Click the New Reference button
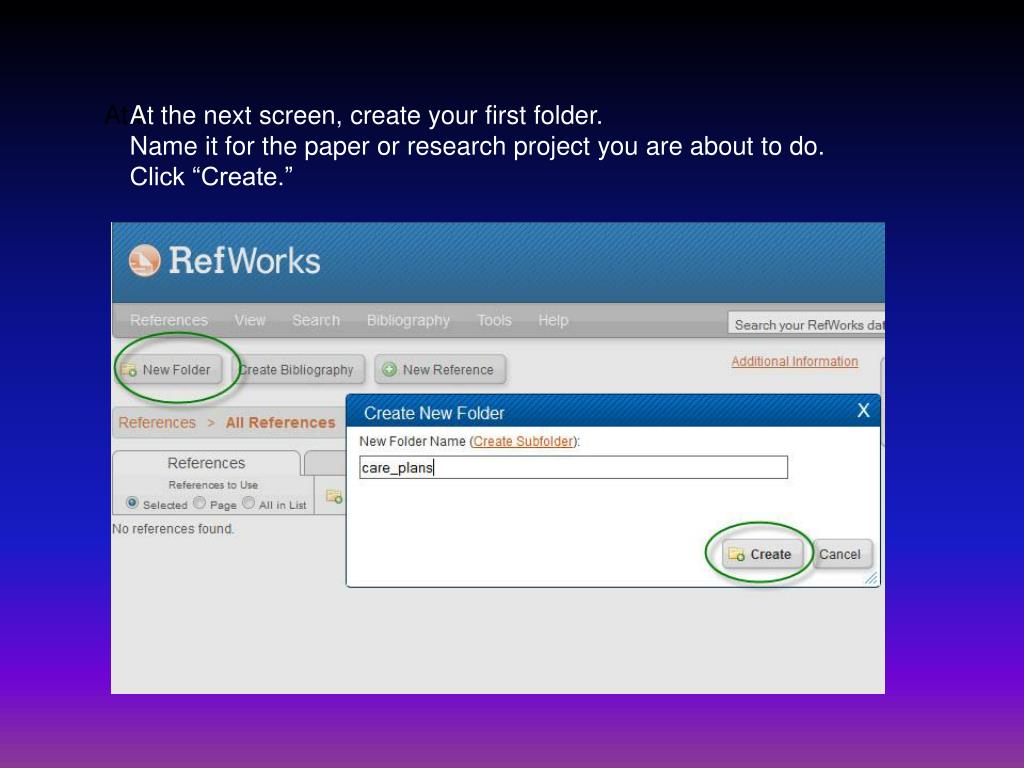This screenshot has width=1024, height=768. click(x=440, y=370)
